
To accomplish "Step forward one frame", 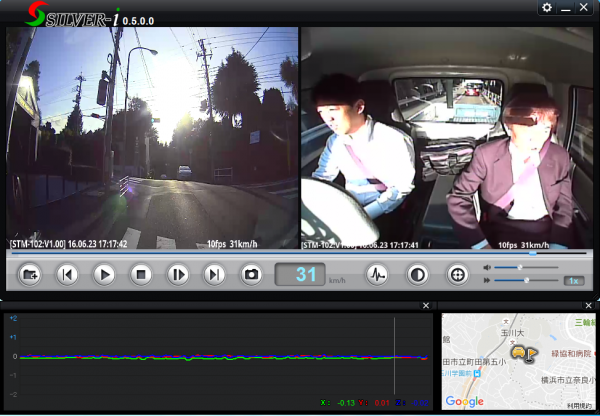I will point(178,274).
